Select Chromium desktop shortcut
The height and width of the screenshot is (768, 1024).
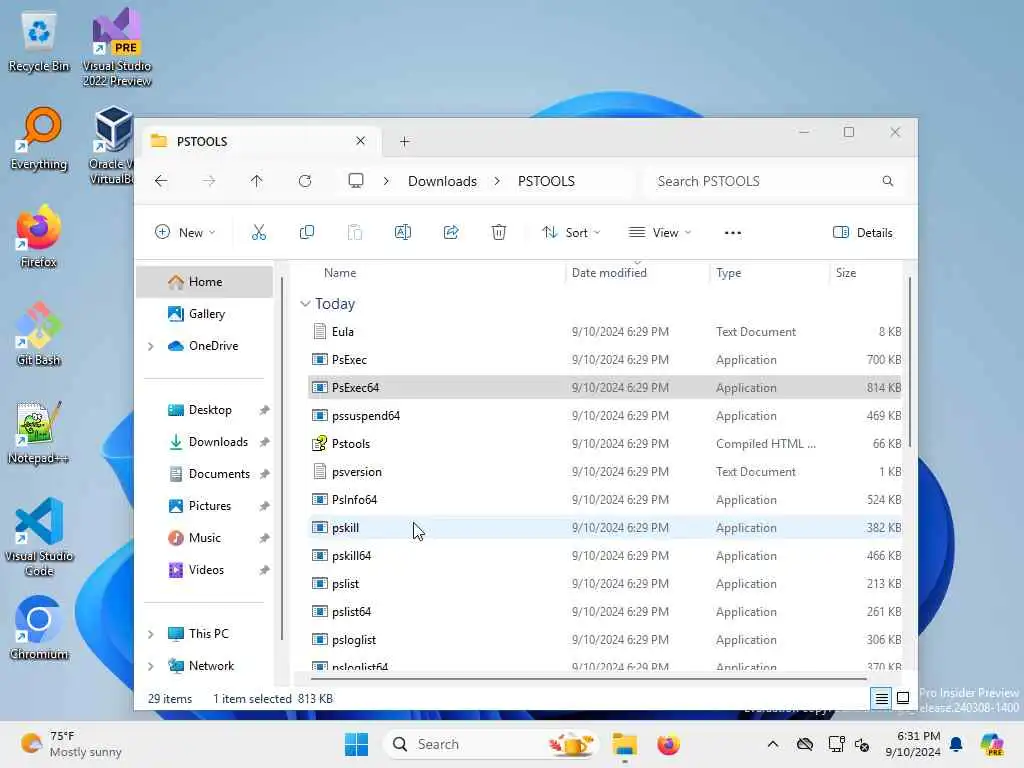coord(39,629)
